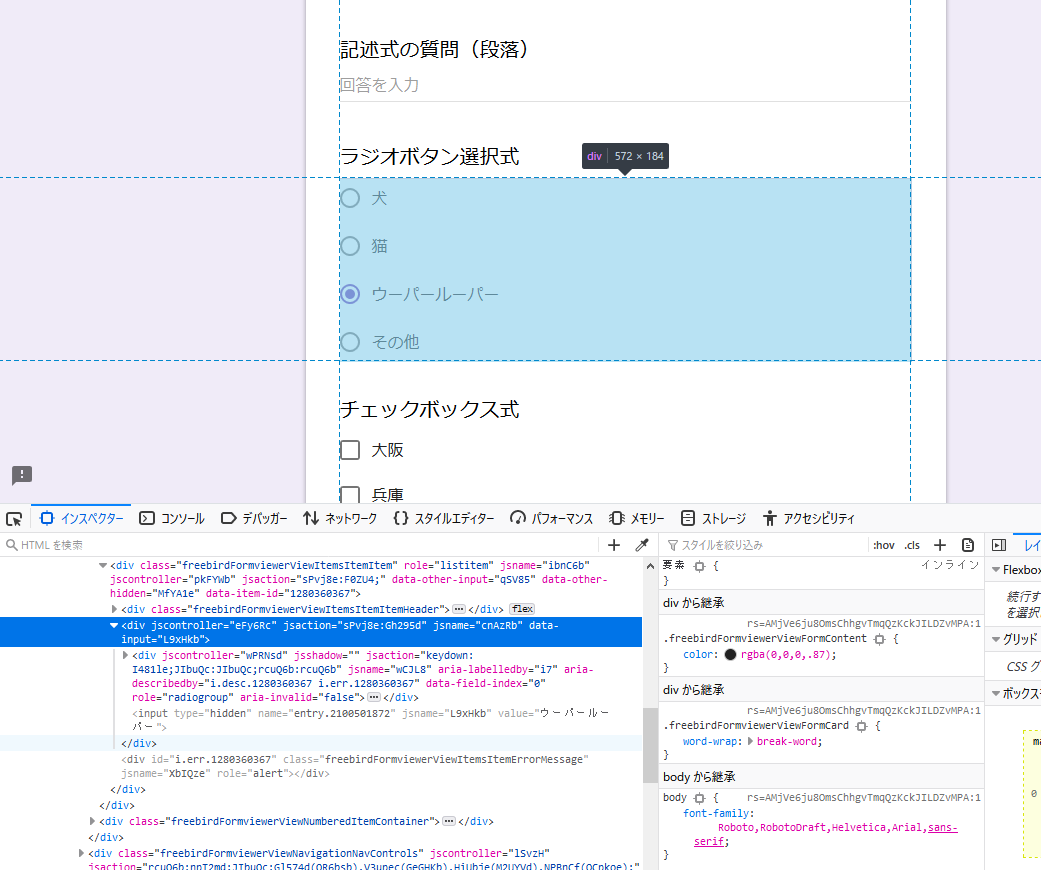Image resolution: width=1041 pixels, height=870 pixels.
Task: Toggle the 3-pane inspector icon
Action: (x=998, y=545)
